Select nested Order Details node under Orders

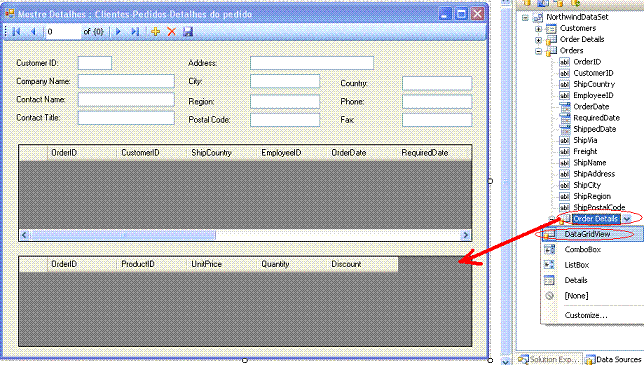tap(596, 219)
